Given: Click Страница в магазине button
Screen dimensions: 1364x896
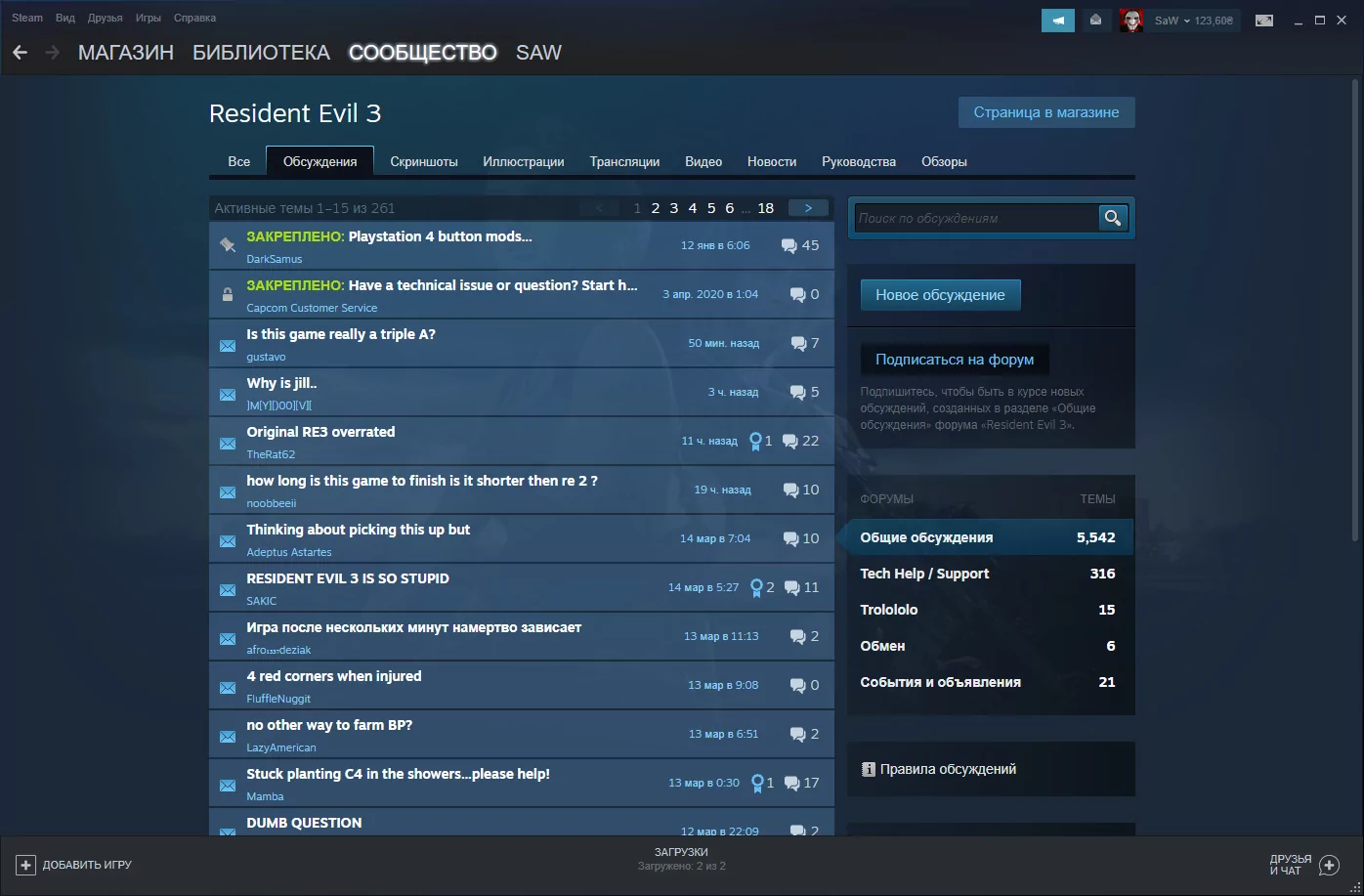Looking at the screenshot, I should pyautogui.click(x=1046, y=112).
